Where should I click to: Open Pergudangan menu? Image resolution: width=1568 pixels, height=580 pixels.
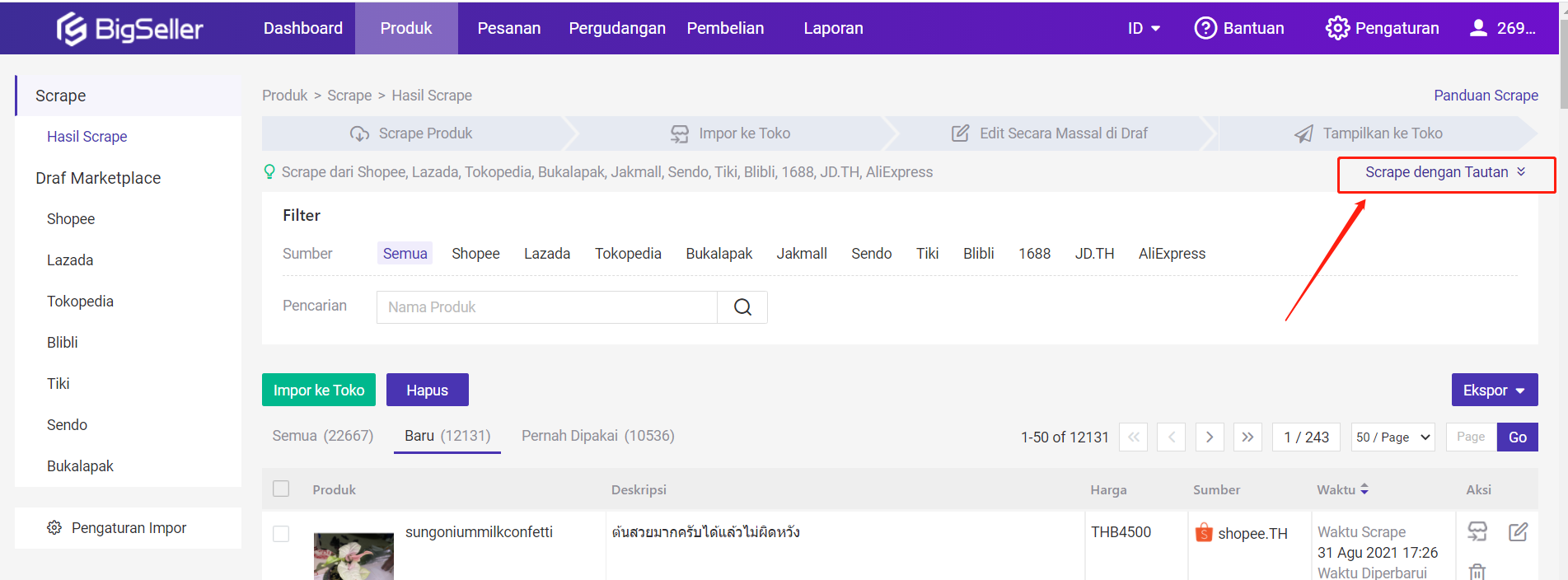point(617,28)
